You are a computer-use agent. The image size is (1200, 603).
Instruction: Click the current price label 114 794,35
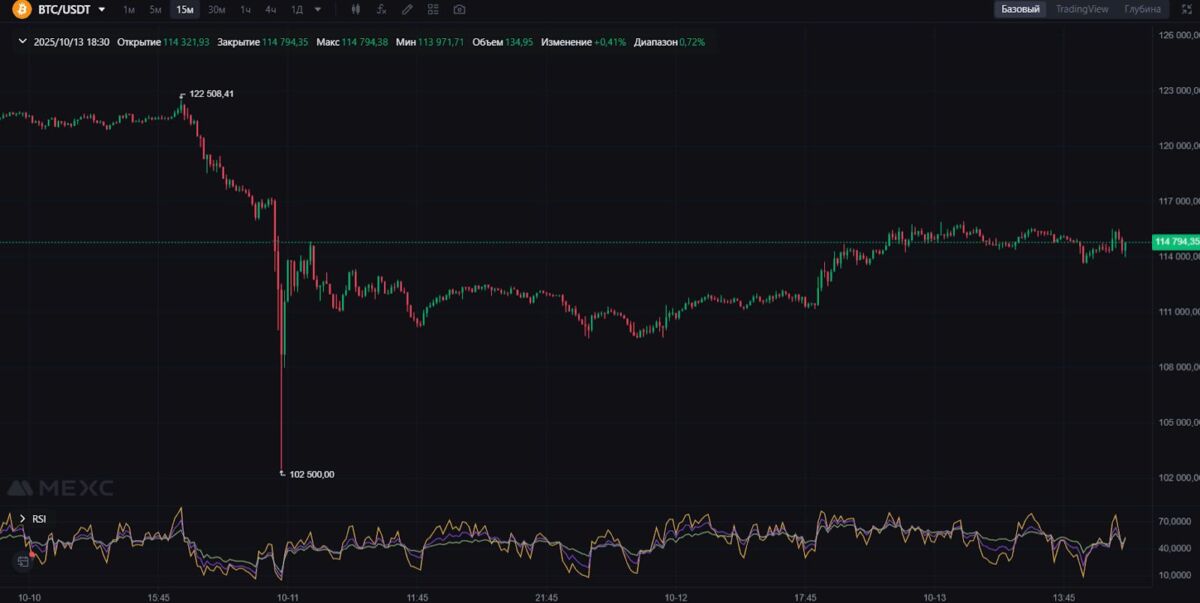click(x=1176, y=242)
